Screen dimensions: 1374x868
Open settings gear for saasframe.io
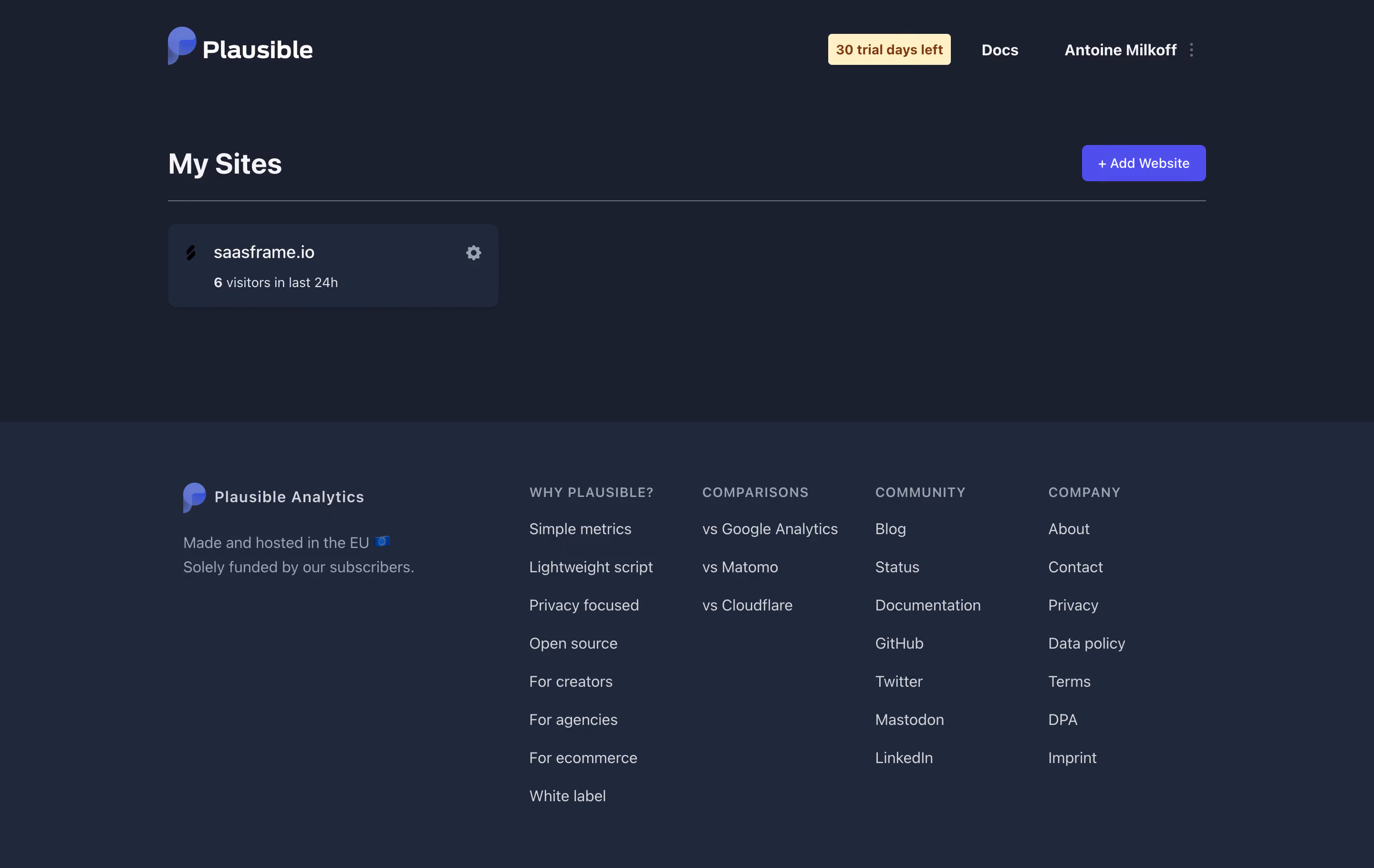point(473,253)
